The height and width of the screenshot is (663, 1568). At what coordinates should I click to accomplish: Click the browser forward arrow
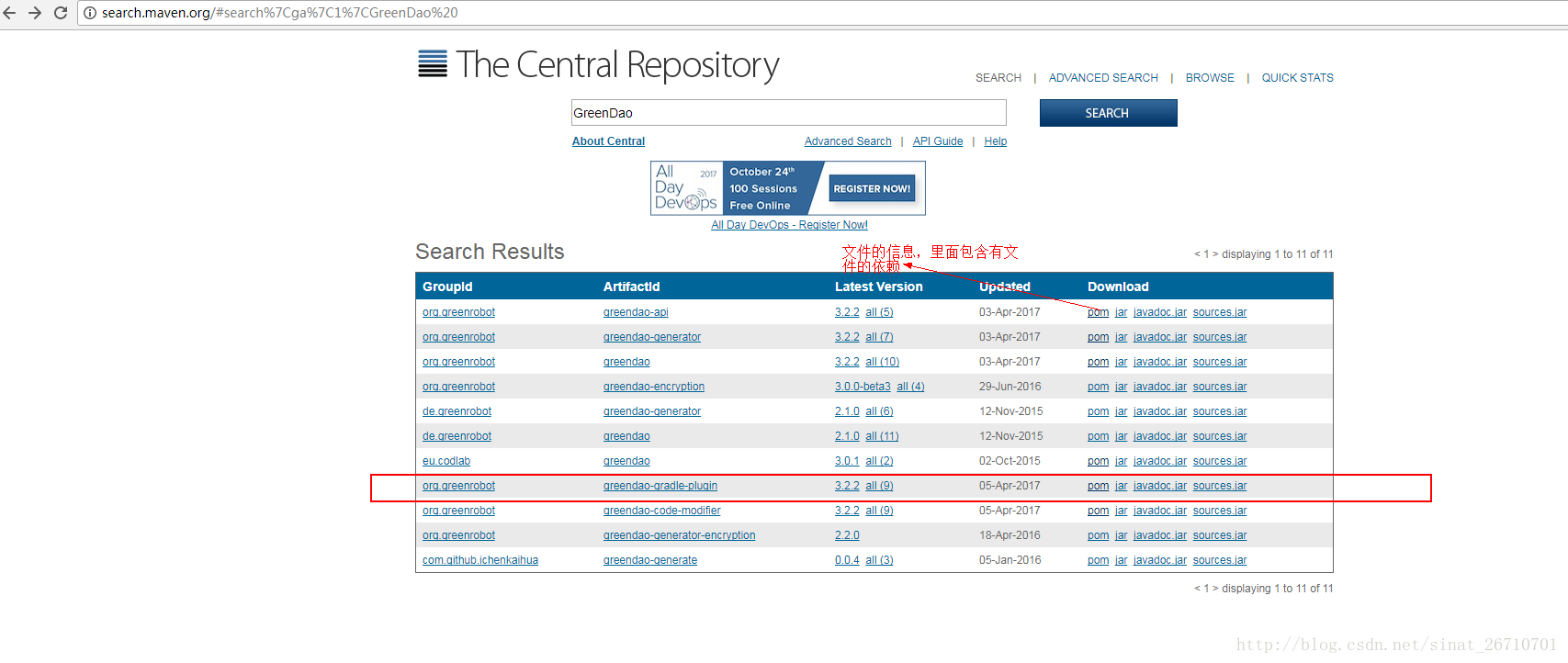pyautogui.click(x=35, y=13)
